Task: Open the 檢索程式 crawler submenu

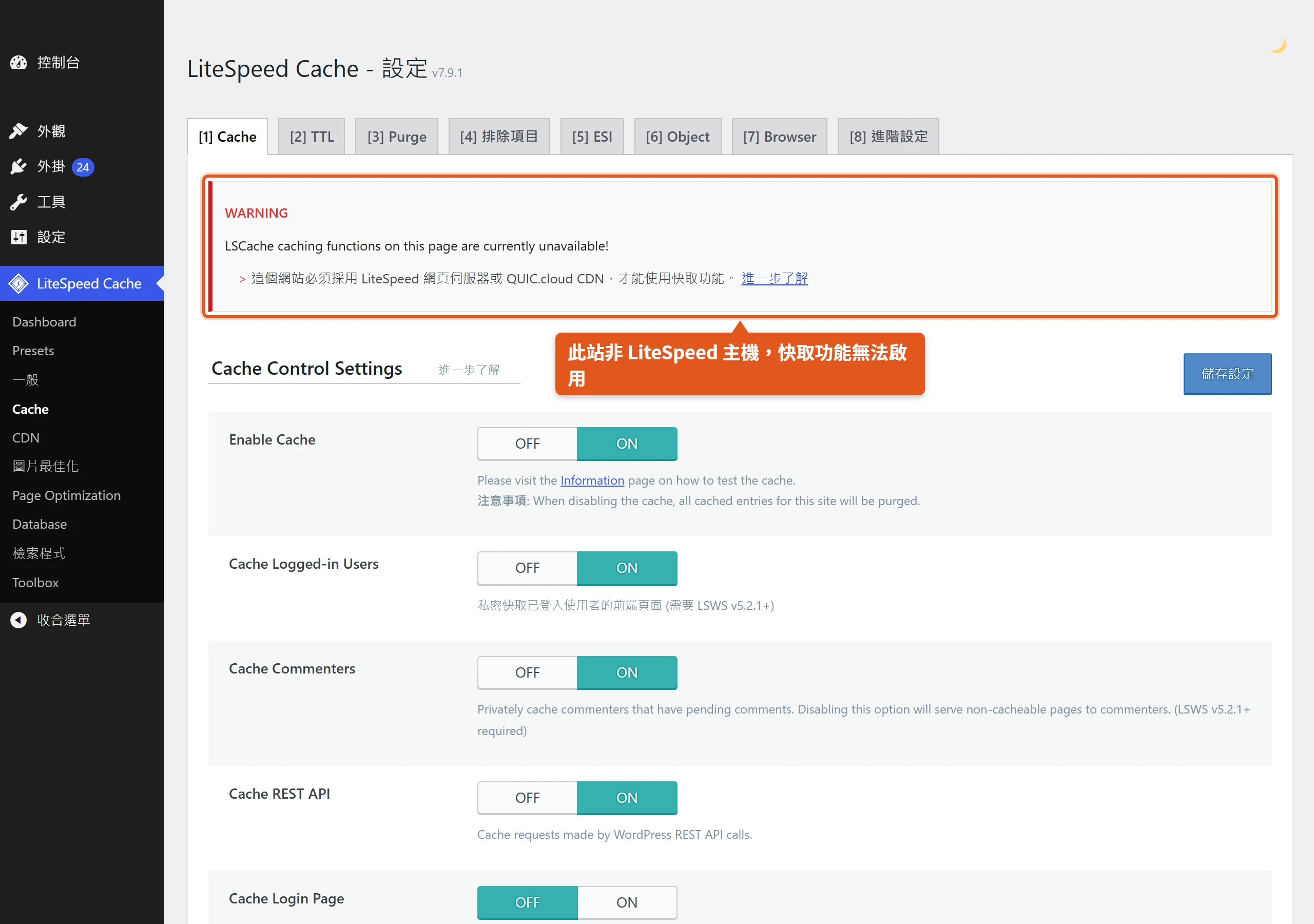Action: 39,553
